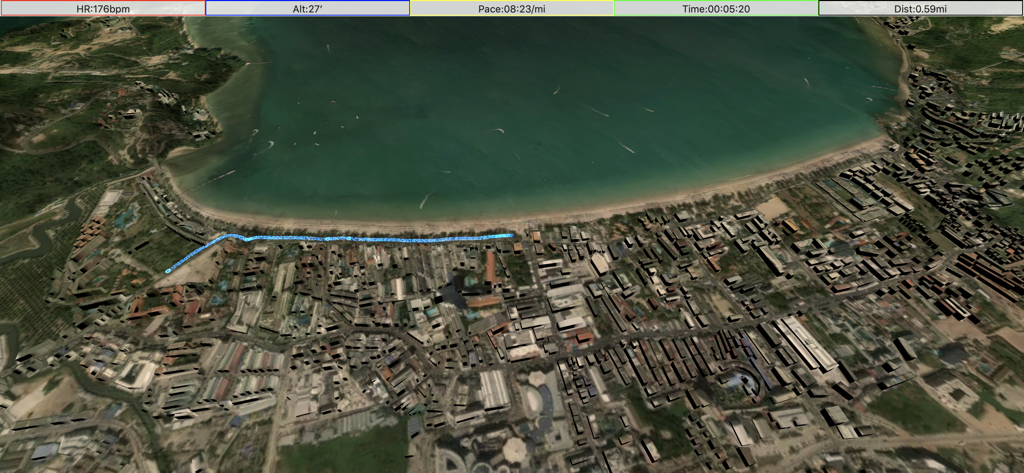Select the Time:00:05:20 box
Viewport: 1024px width, 473px height.
coord(716,8)
